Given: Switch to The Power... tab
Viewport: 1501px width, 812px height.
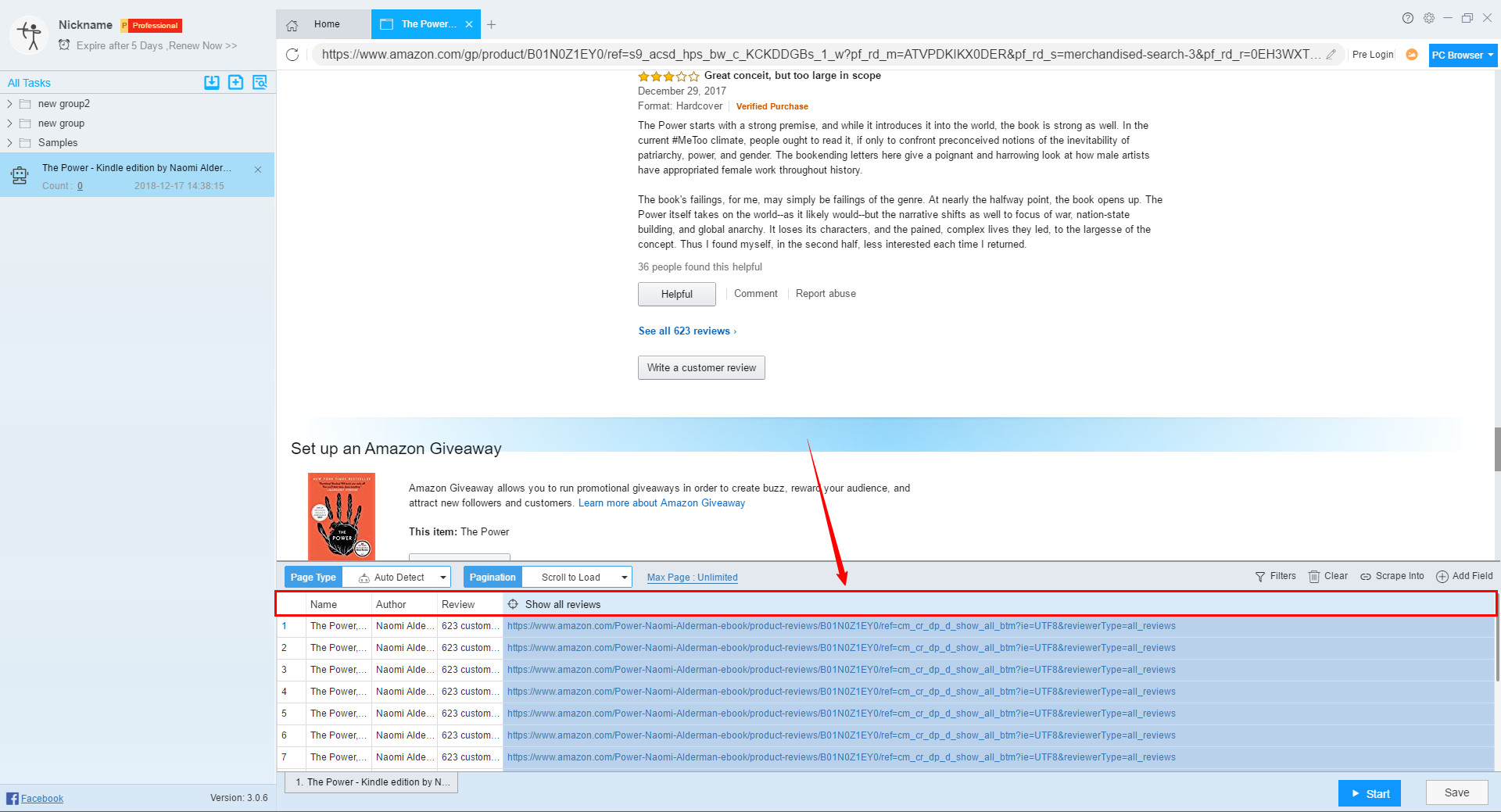Looking at the screenshot, I should [x=426, y=24].
